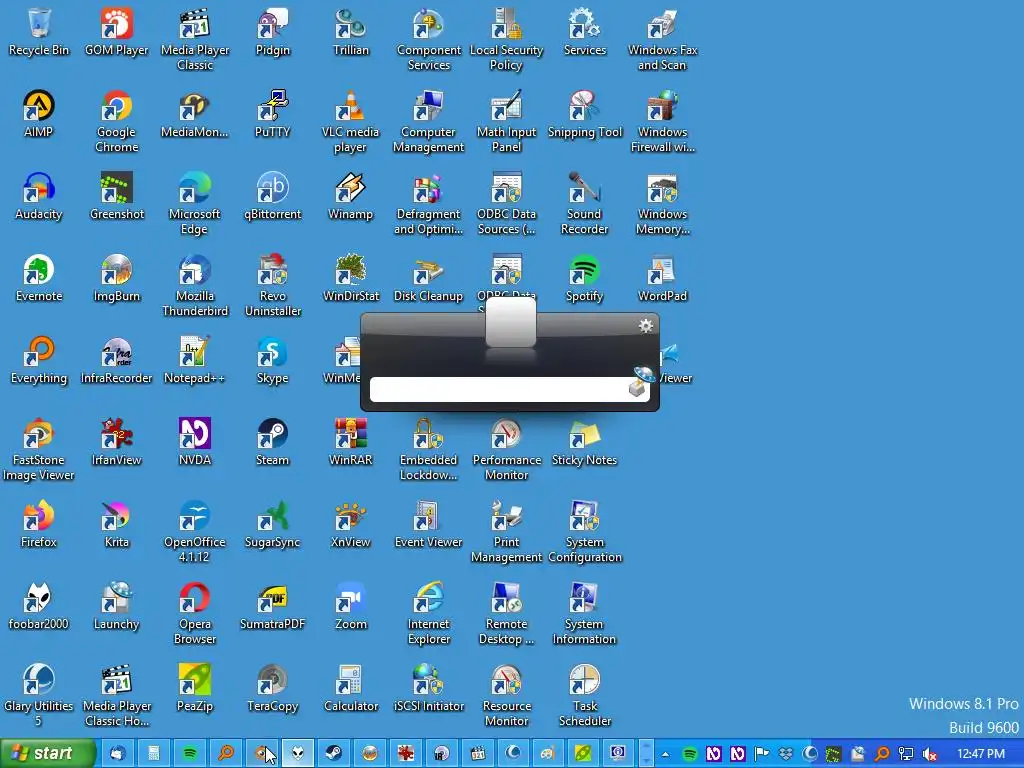Select the Sticky Notes desktop shortcut
This screenshot has height=768, width=1024.
pos(584,443)
